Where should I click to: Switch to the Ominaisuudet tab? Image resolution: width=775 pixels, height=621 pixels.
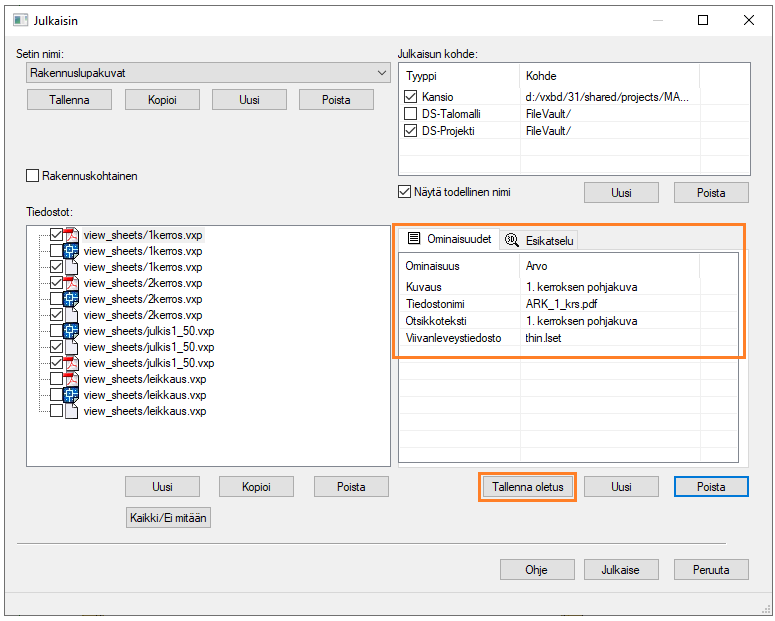click(x=449, y=240)
